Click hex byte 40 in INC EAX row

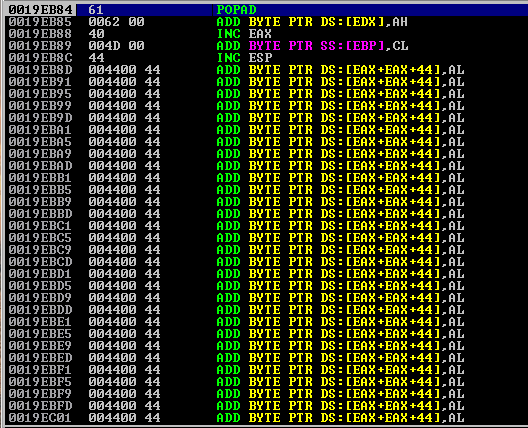tap(96, 34)
